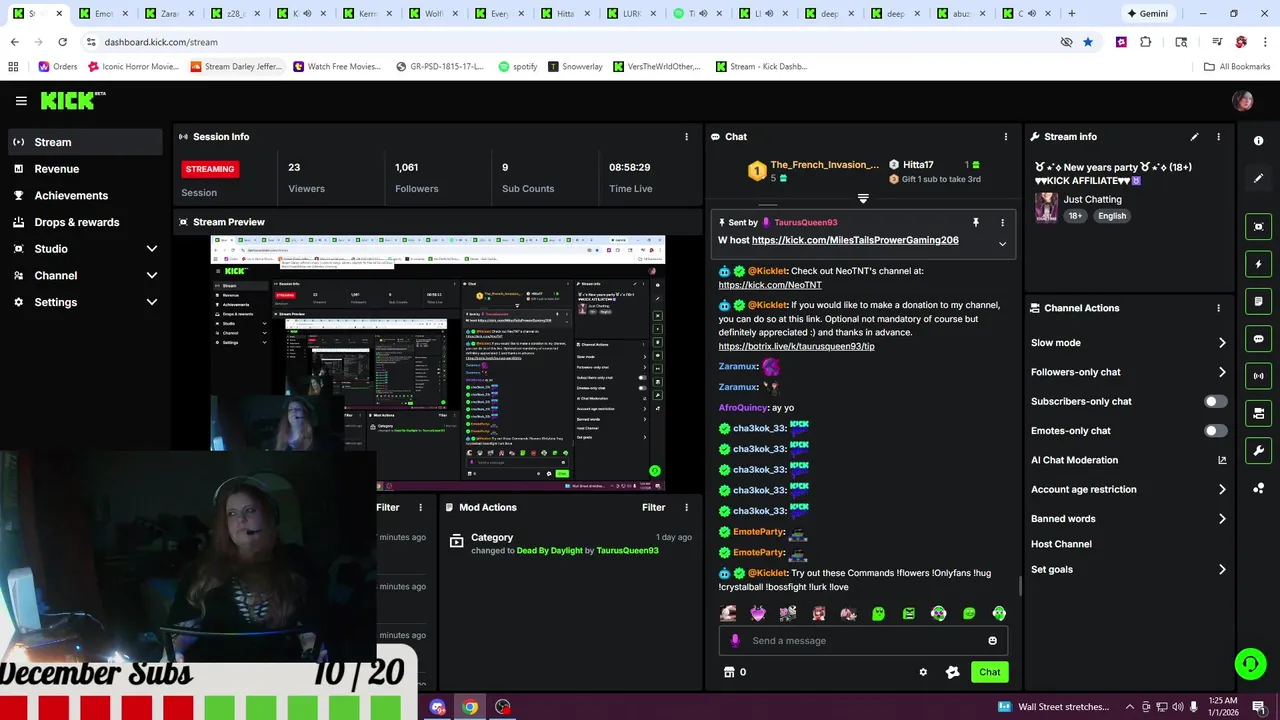This screenshot has width=1280, height=720.
Task: Open MilesTailsPowerGaming206 link in pinned message
Action: coord(855,240)
